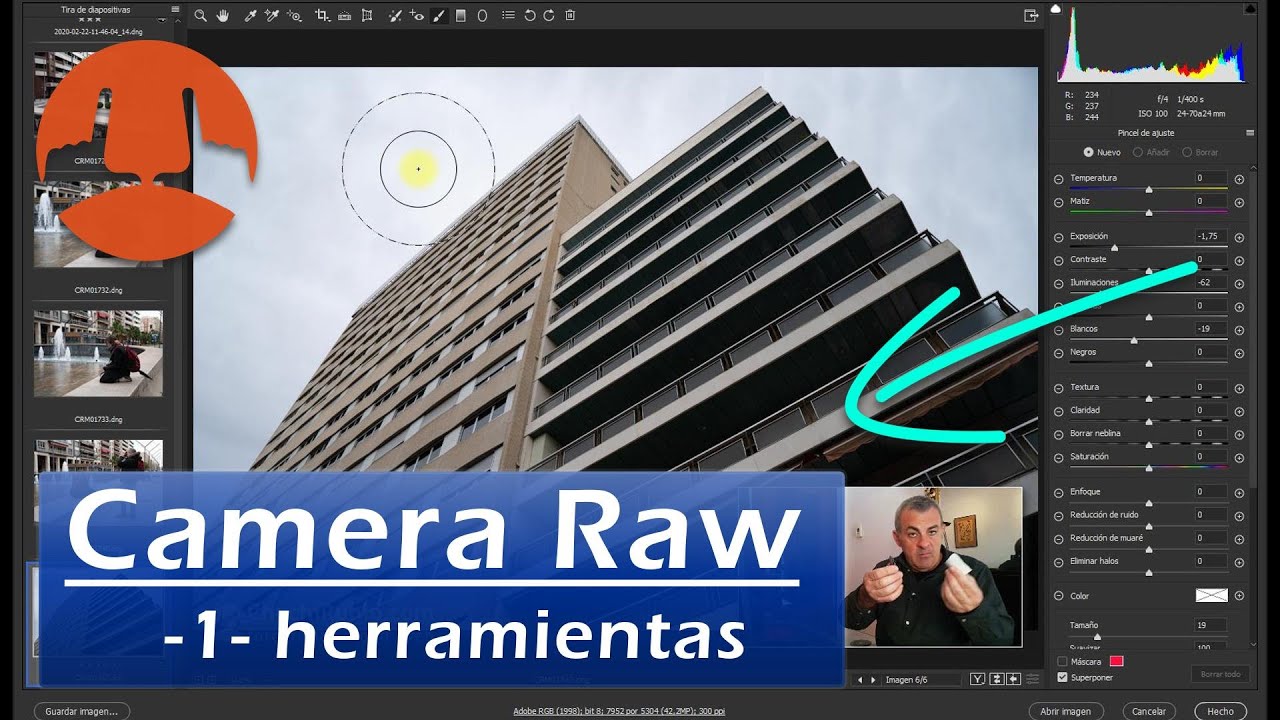Open Pincel de ajuste panel menu
This screenshot has width=1280, height=720.
(1249, 132)
